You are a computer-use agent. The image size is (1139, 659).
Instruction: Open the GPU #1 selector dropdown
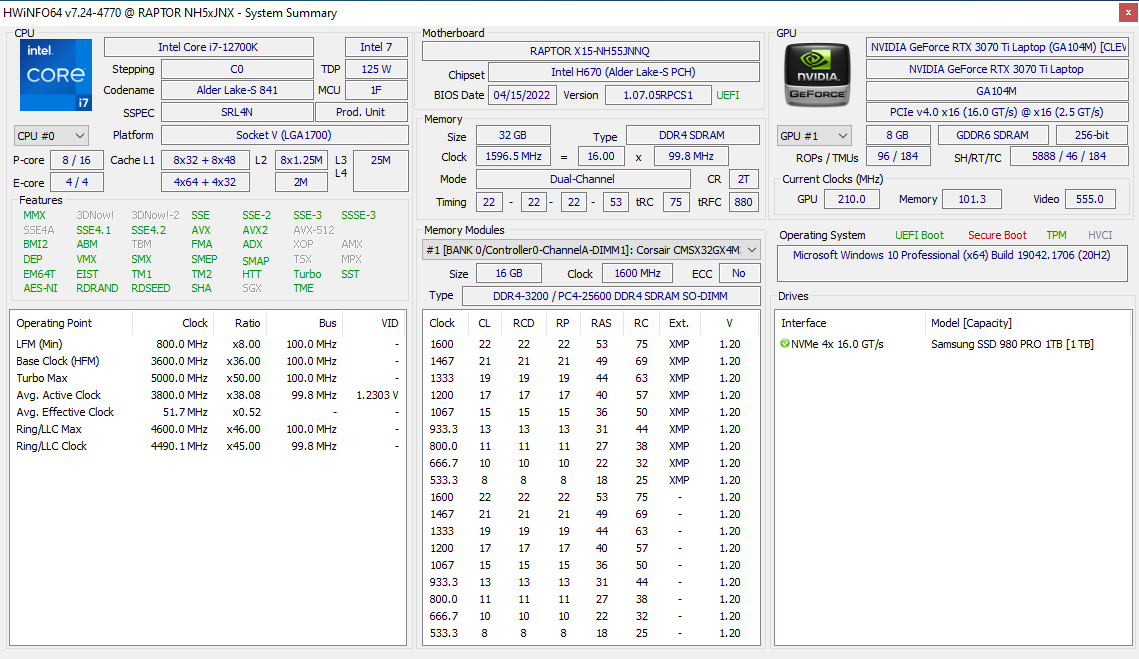[x=814, y=136]
